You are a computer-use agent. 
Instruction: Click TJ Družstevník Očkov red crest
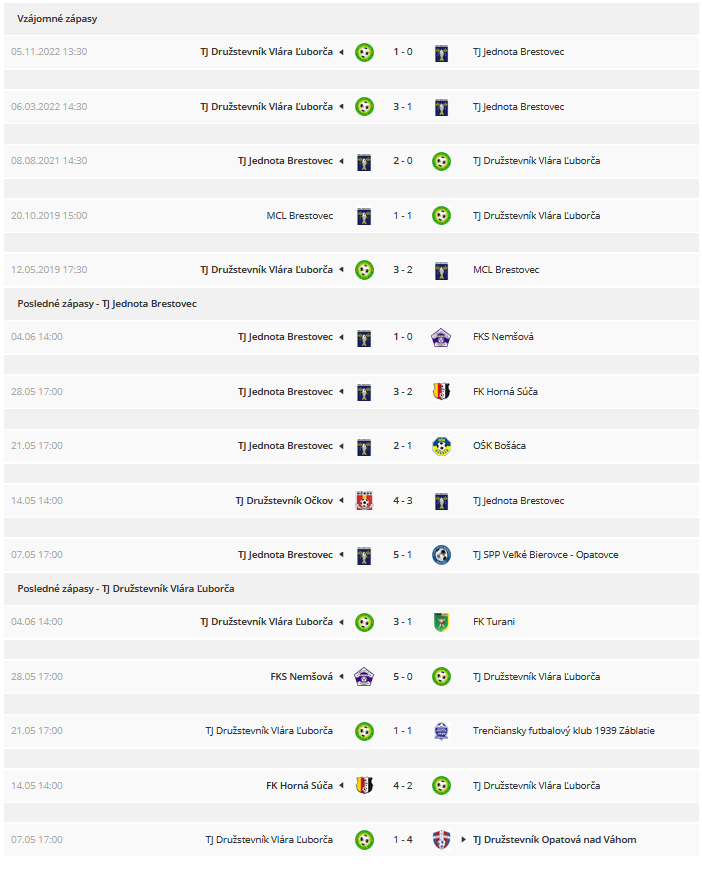click(364, 501)
